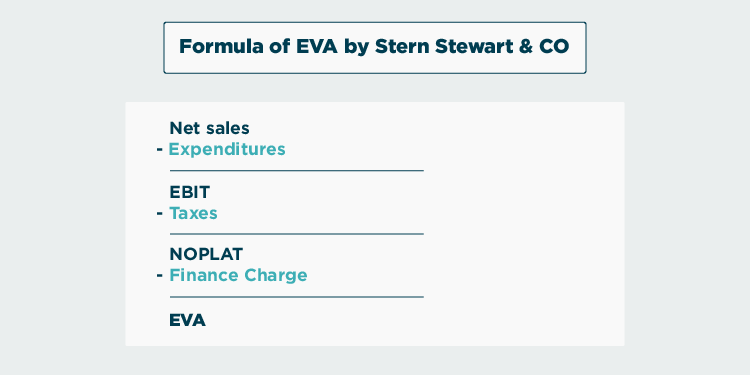Click the teal 'Taxes' text
This screenshot has width=750, height=375.
coord(193,213)
